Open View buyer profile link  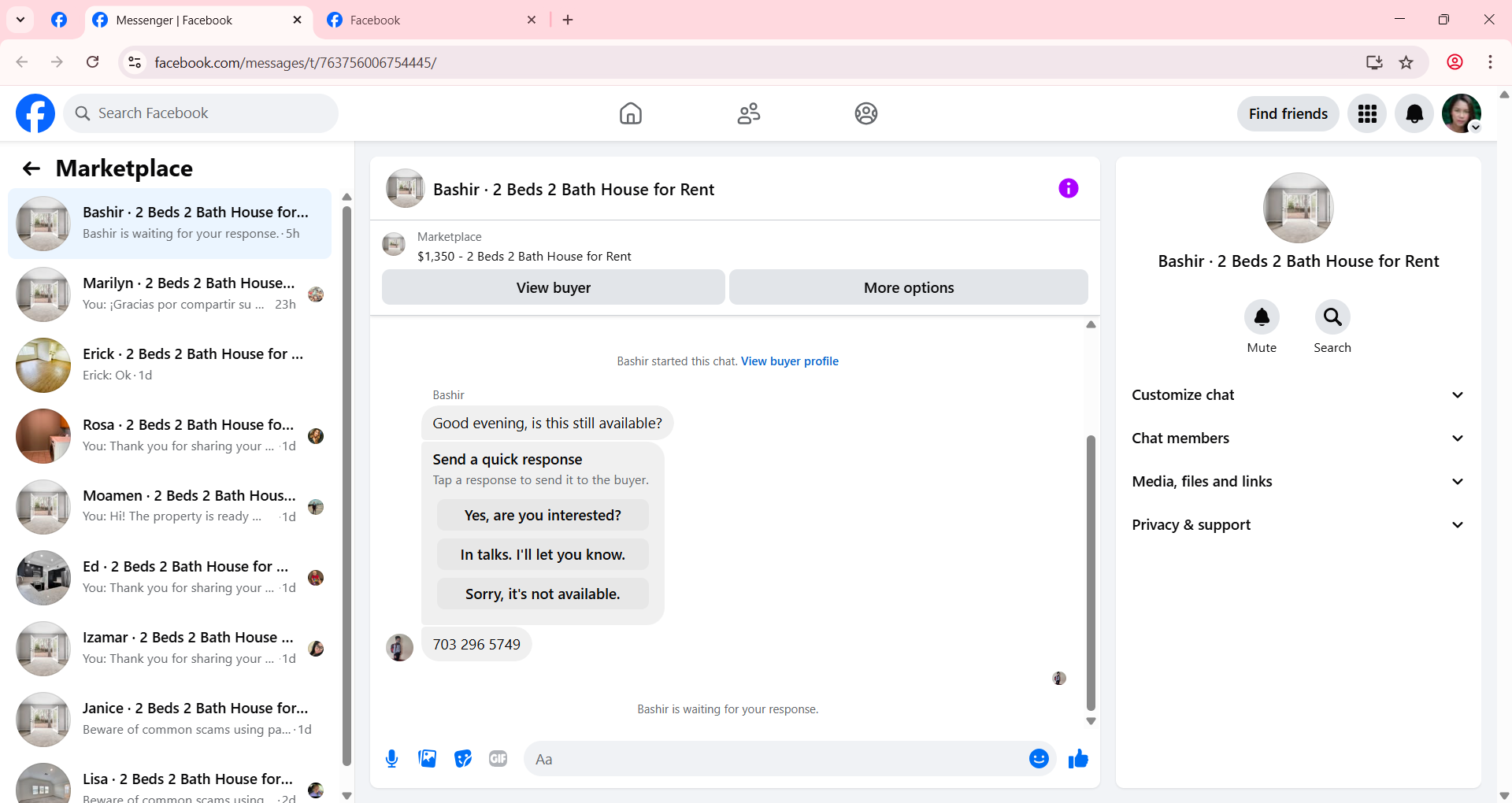tap(790, 361)
